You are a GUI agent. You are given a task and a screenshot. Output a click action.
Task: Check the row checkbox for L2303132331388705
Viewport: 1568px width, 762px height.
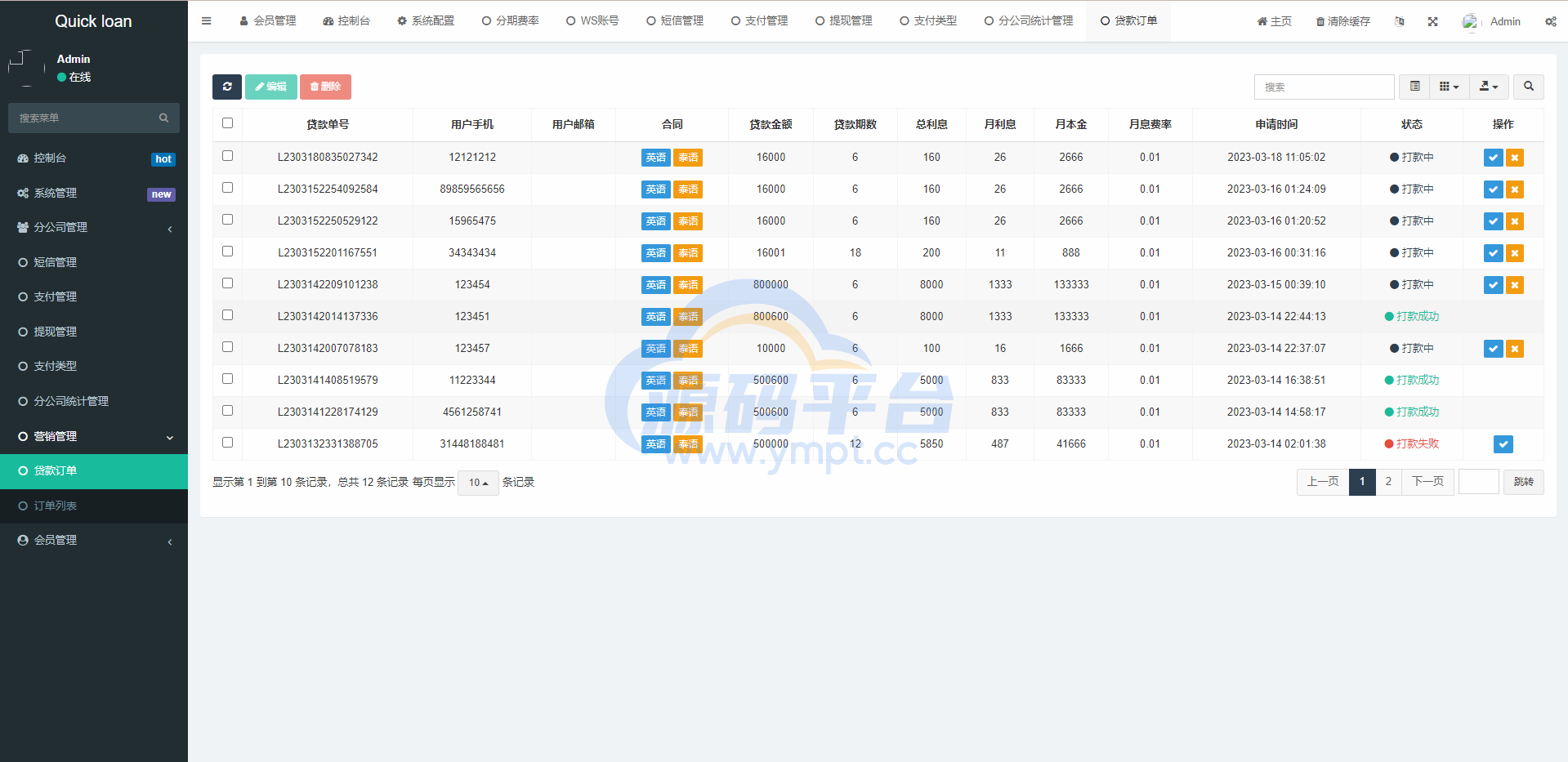pos(227,443)
